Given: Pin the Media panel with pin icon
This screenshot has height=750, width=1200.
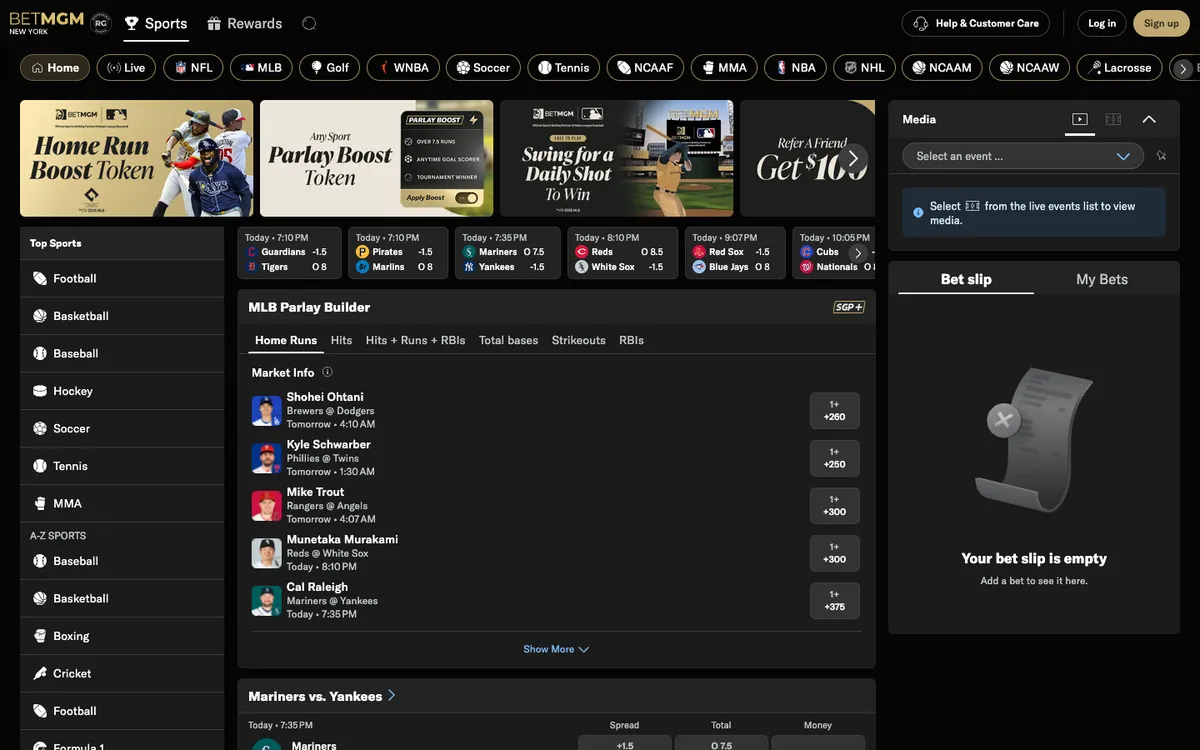Looking at the screenshot, I should [1161, 156].
